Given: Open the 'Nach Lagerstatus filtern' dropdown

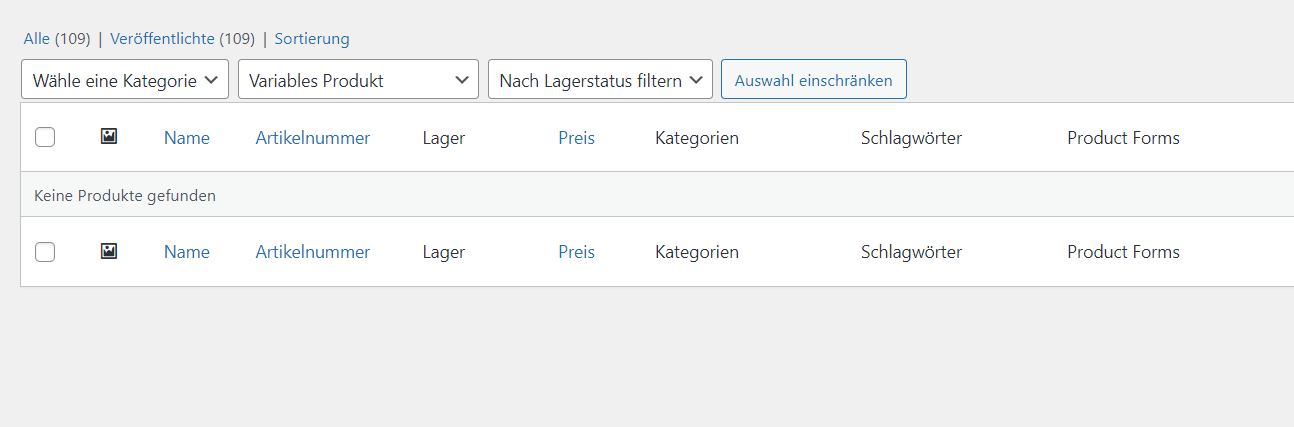Looking at the screenshot, I should coord(600,80).
